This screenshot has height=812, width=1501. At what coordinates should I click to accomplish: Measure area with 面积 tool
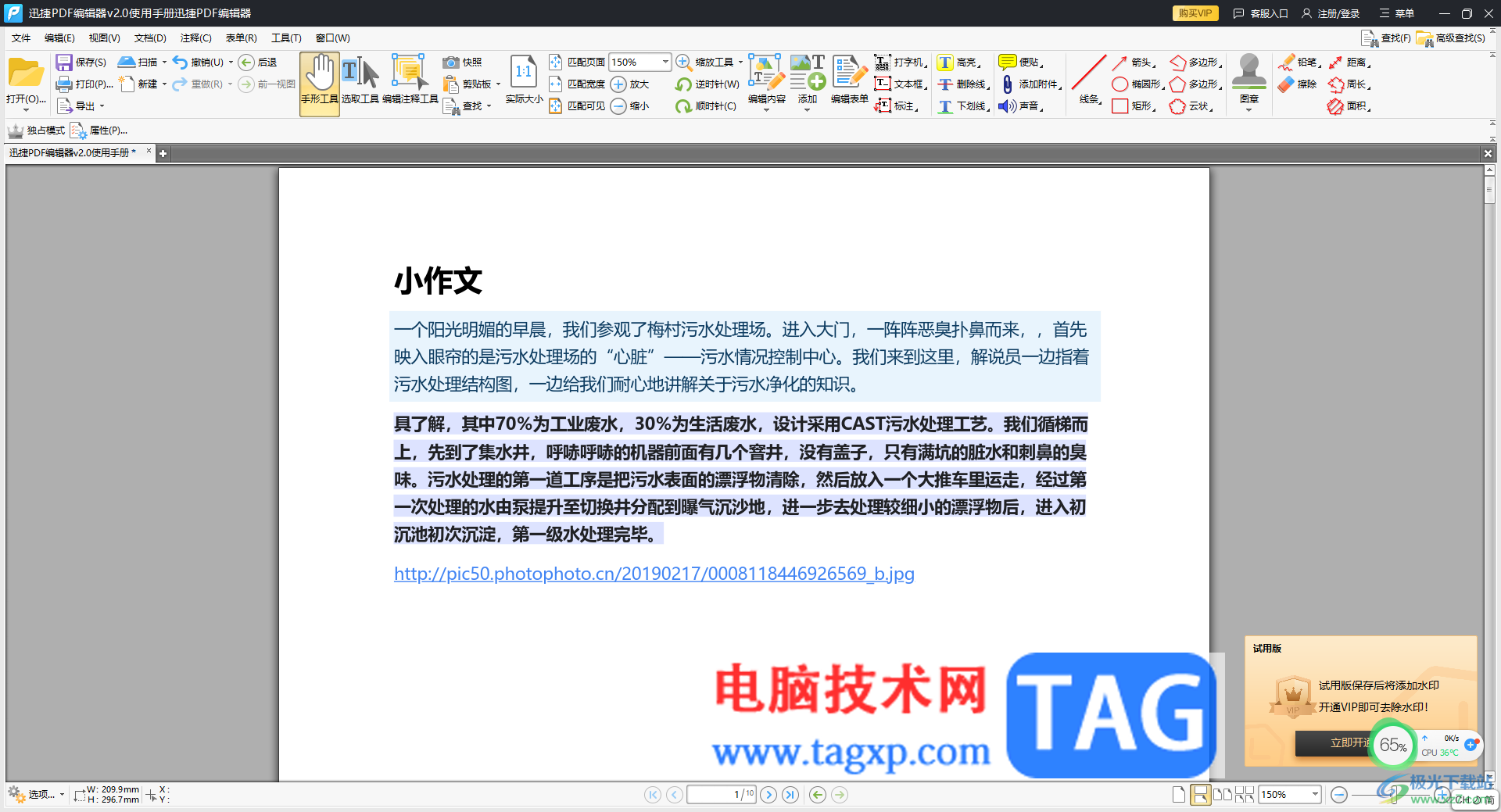1349,106
